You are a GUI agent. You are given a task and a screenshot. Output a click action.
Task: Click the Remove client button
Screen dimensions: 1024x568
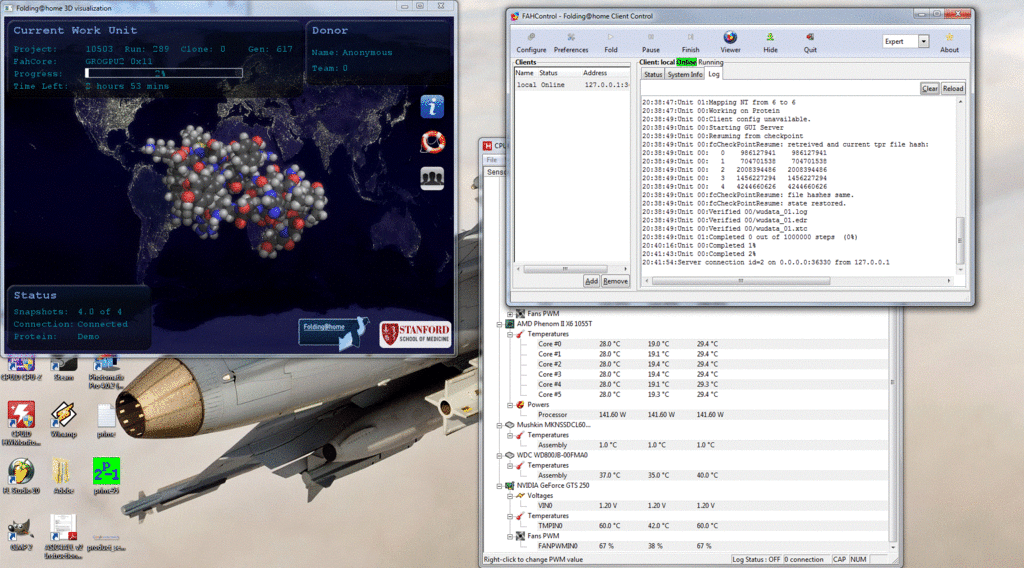pyautogui.click(x=615, y=281)
